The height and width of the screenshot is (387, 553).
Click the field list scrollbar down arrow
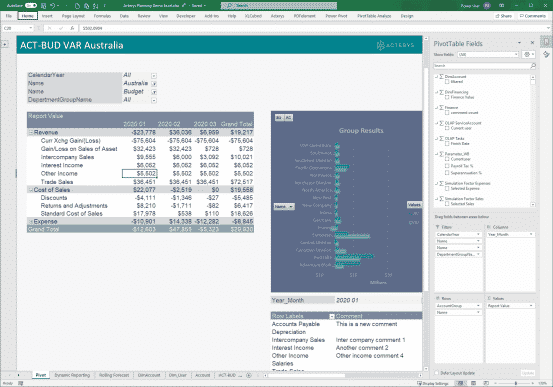[x=533, y=205]
